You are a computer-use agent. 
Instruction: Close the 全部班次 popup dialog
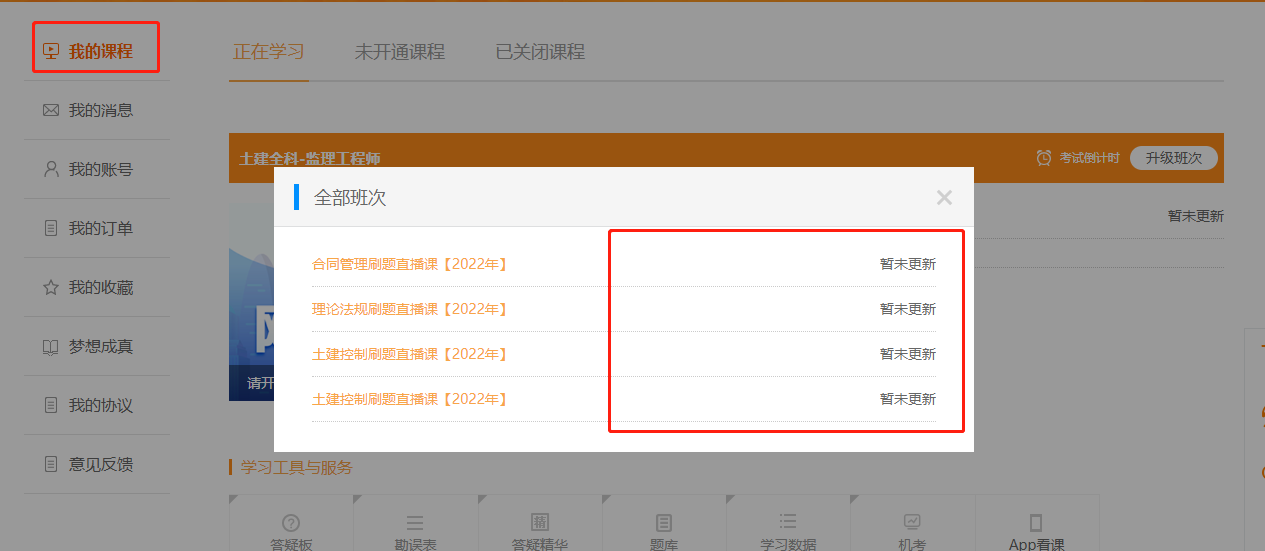point(944,198)
